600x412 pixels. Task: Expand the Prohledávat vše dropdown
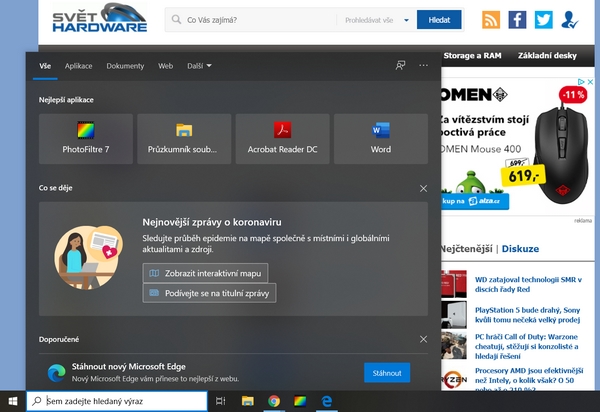[x=377, y=20]
